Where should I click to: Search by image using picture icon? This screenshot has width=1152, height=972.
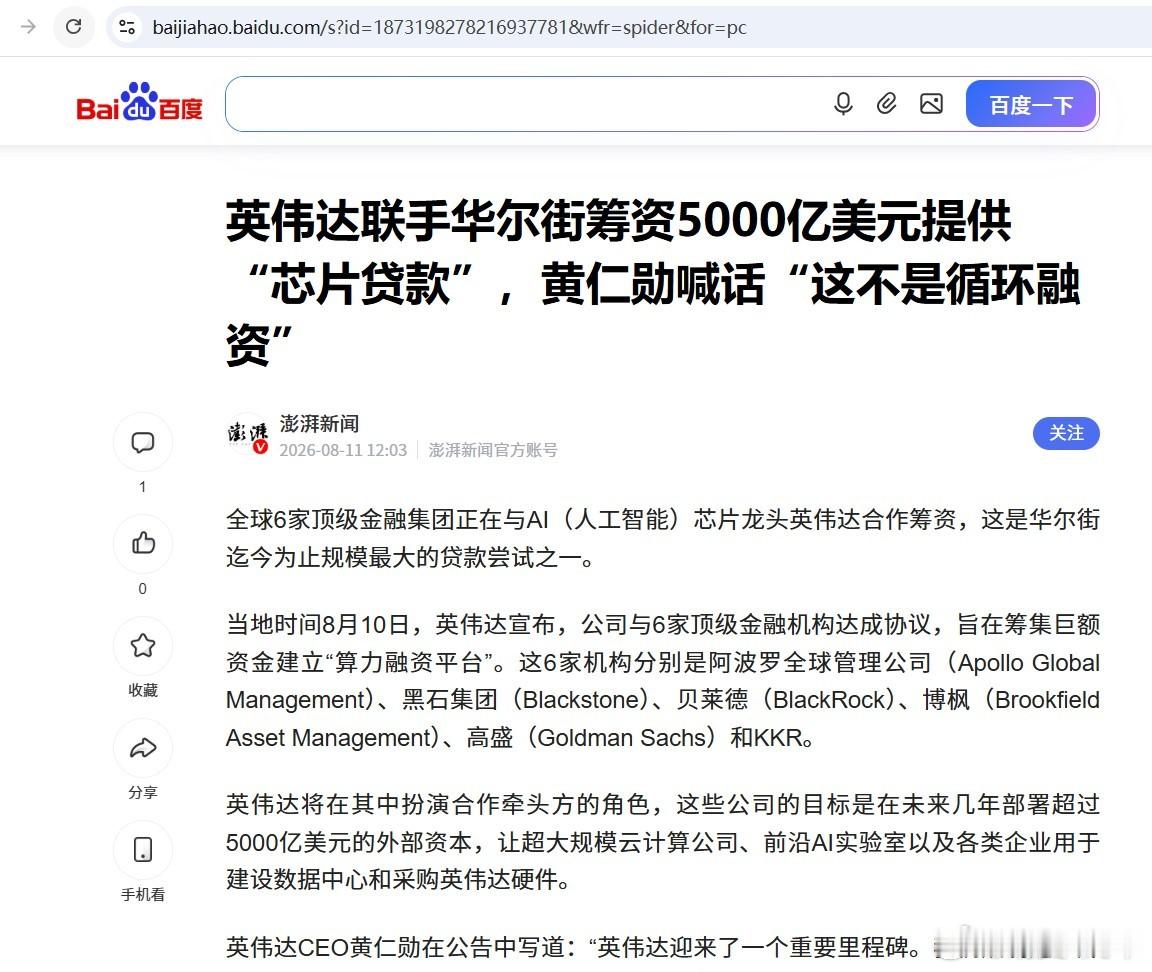931,104
